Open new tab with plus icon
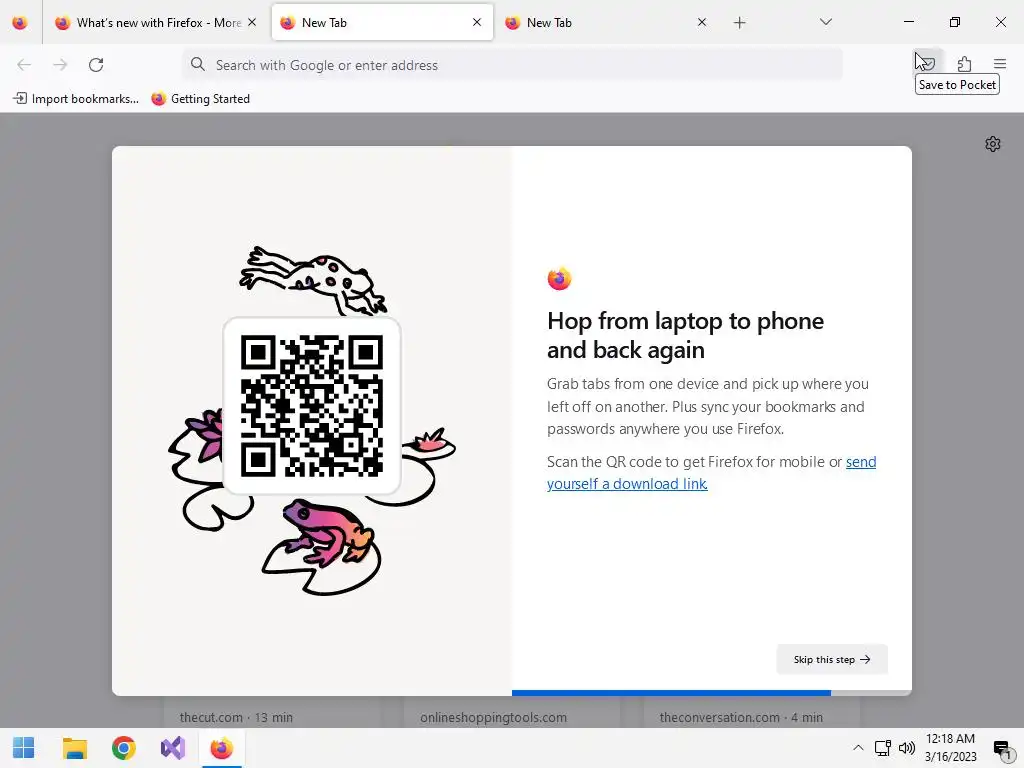 click(739, 23)
